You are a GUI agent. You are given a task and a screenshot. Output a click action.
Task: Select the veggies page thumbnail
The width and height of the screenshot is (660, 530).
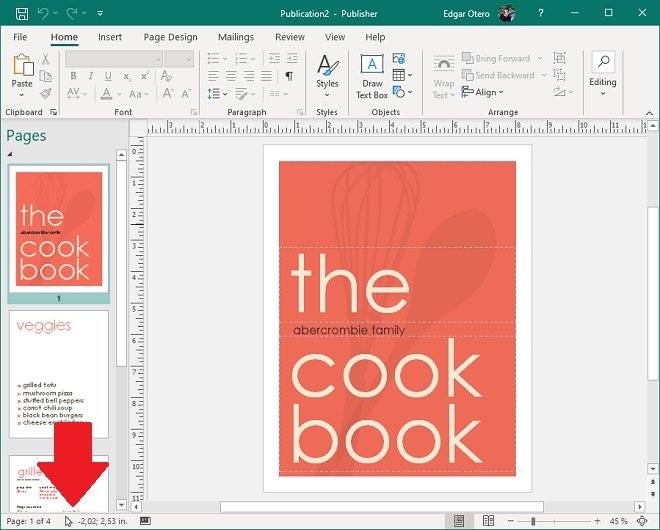pyautogui.click(x=59, y=374)
